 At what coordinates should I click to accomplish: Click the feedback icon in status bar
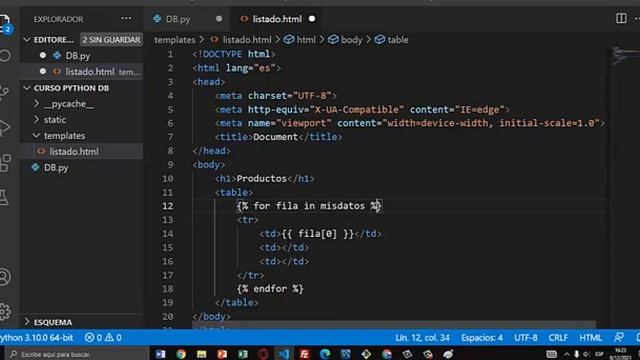point(619,338)
